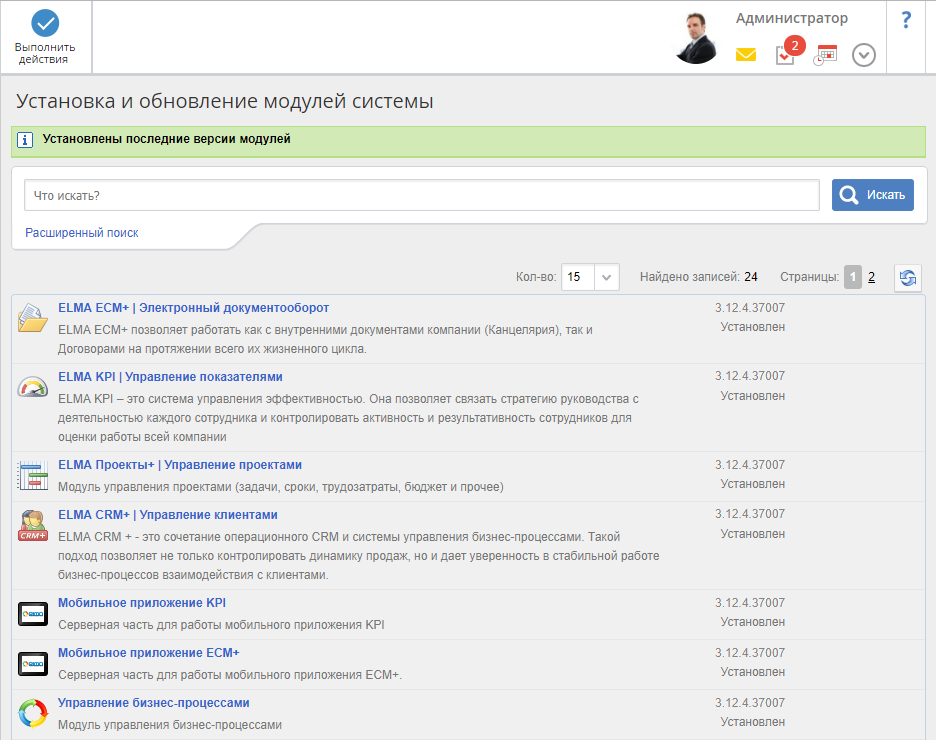Click 'Установлен' status of ELMA Проекты+ row
The image size is (936, 740).
pos(753,484)
